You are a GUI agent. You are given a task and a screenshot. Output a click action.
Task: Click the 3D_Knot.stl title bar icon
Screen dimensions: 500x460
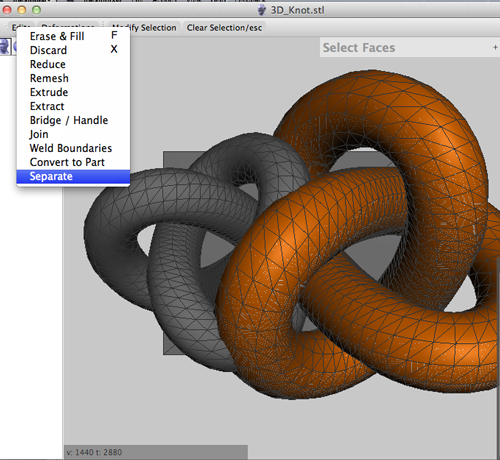click(262, 10)
